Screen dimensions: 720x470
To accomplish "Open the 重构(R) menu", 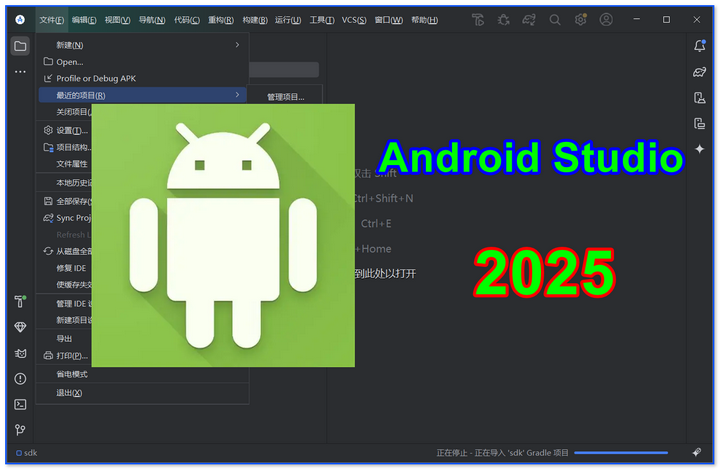I will pyautogui.click(x=221, y=20).
